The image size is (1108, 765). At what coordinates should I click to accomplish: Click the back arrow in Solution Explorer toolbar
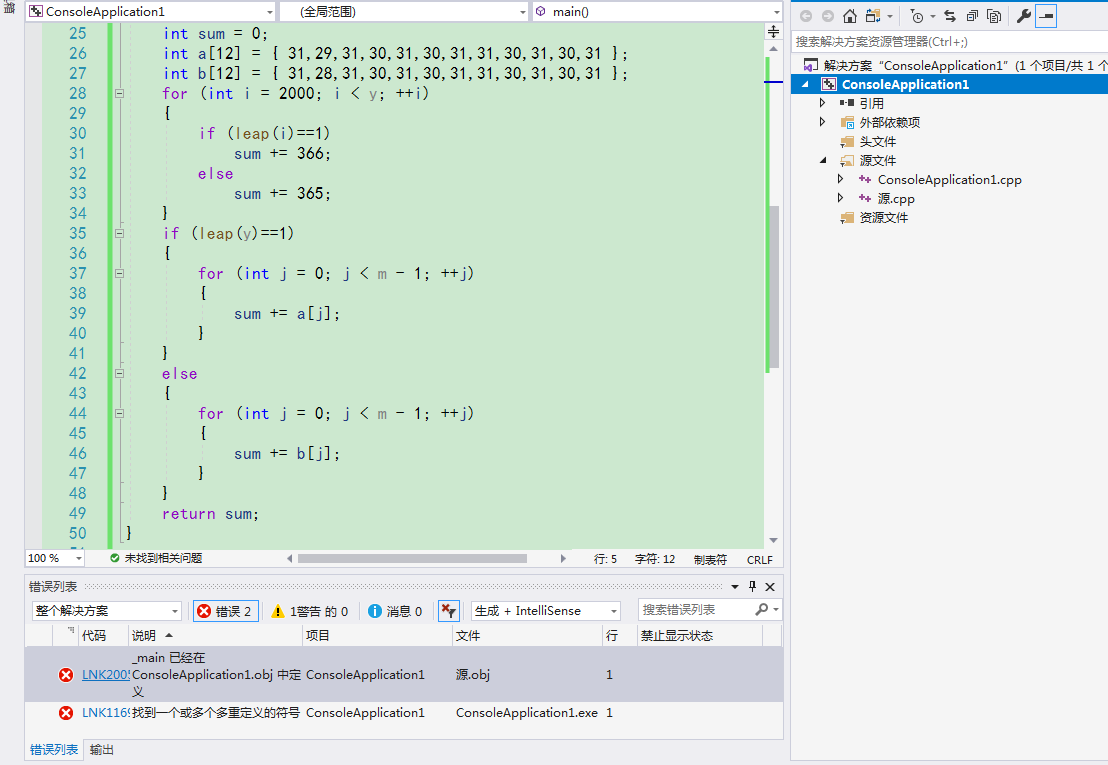click(806, 16)
